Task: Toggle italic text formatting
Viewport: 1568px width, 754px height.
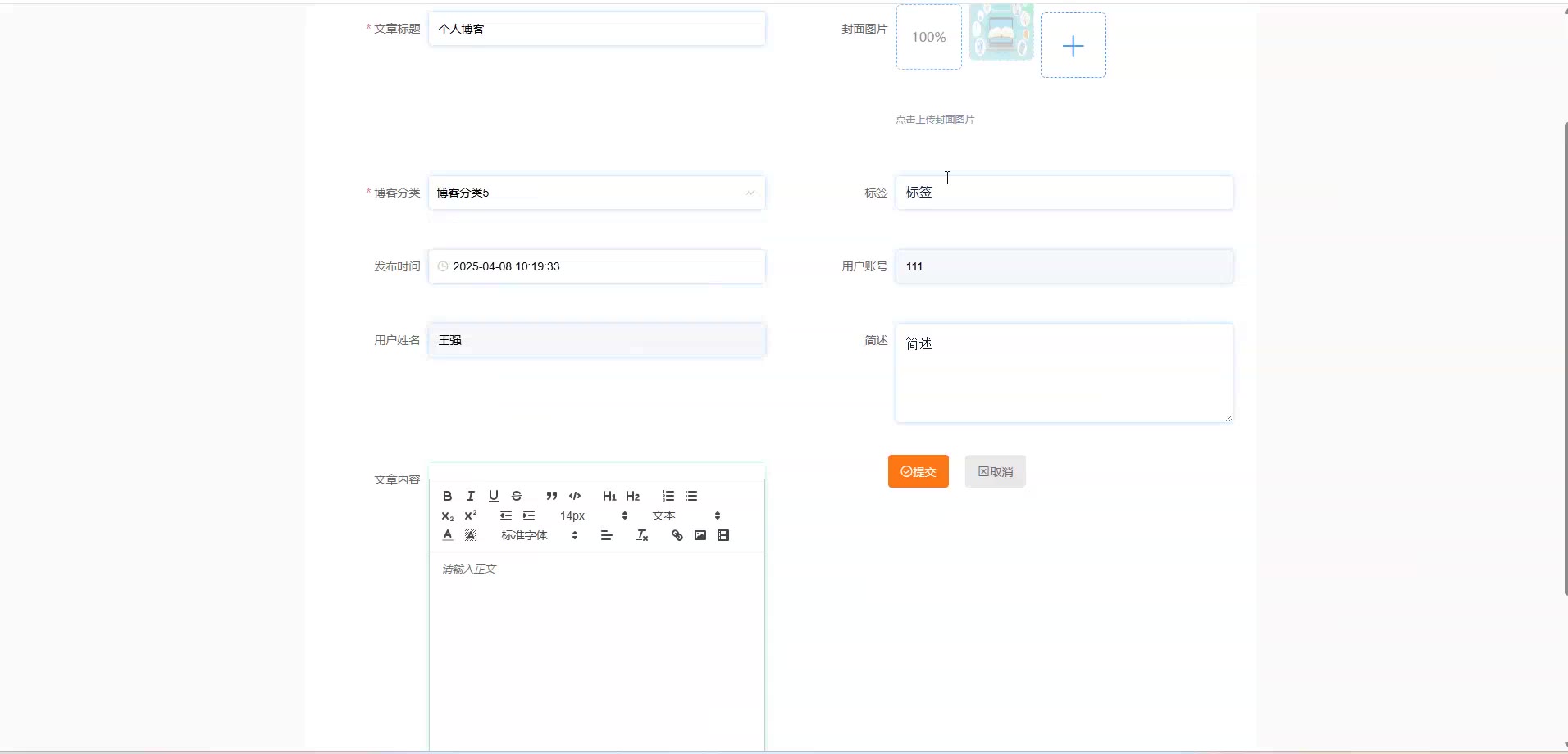Action: (x=470, y=496)
